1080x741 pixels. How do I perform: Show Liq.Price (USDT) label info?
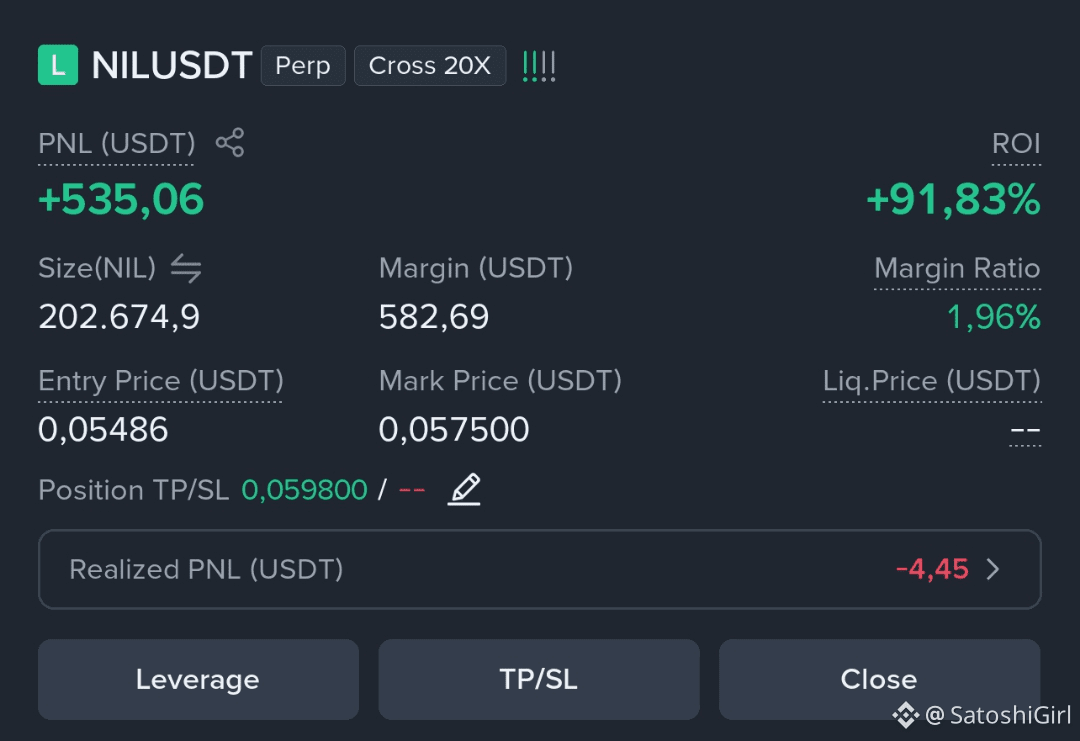tap(931, 381)
